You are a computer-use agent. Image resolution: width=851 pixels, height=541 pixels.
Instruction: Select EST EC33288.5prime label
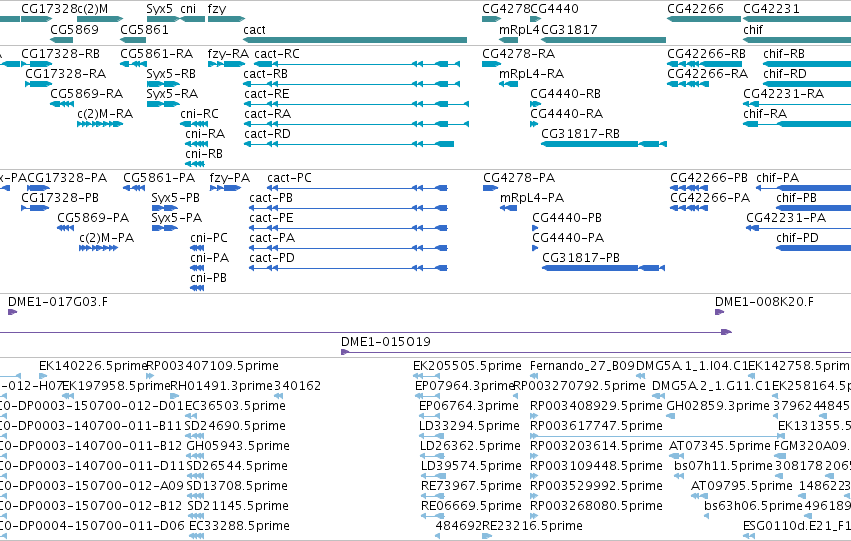click(x=239, y=526)
